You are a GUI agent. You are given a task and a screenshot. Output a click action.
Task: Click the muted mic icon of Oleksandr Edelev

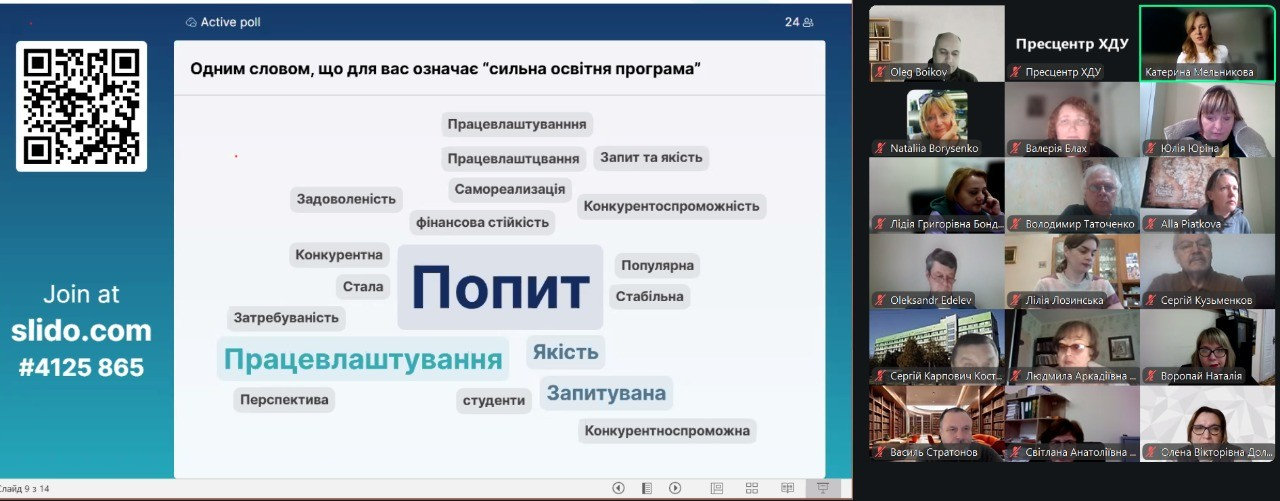coord(880,300)
